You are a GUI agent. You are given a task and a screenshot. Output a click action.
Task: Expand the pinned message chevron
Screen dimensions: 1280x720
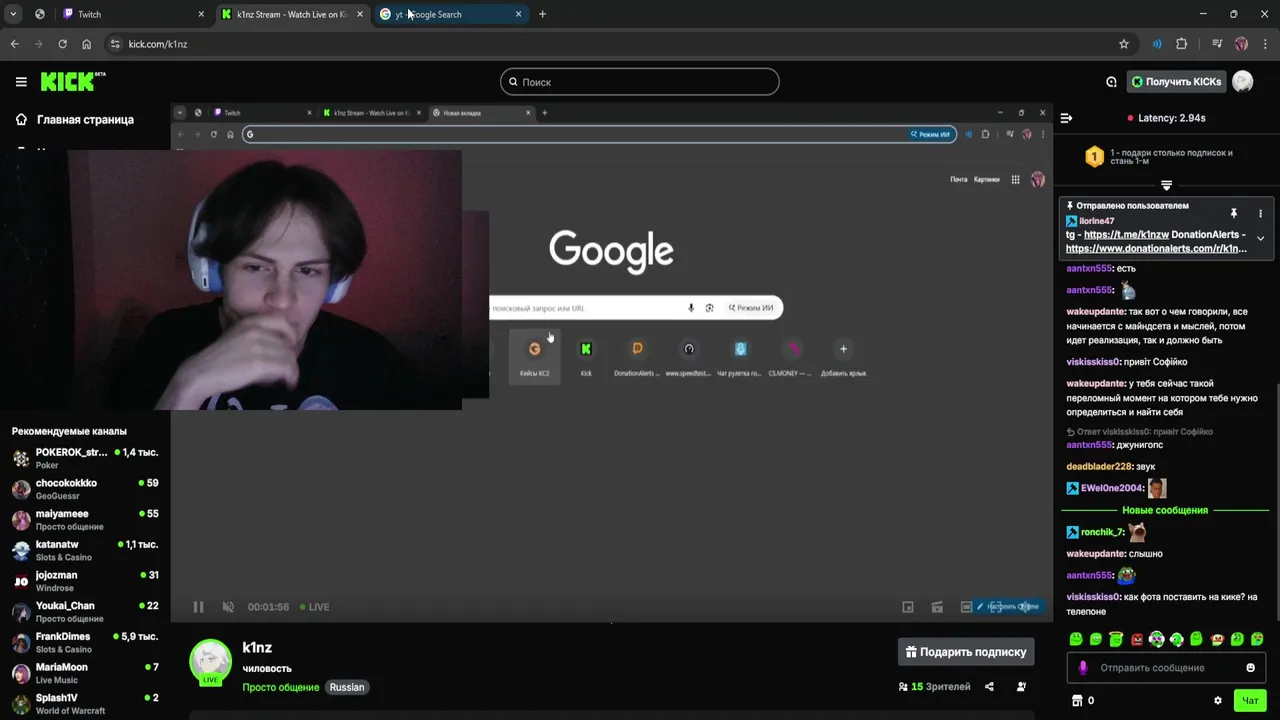(x=1260, y=238)
